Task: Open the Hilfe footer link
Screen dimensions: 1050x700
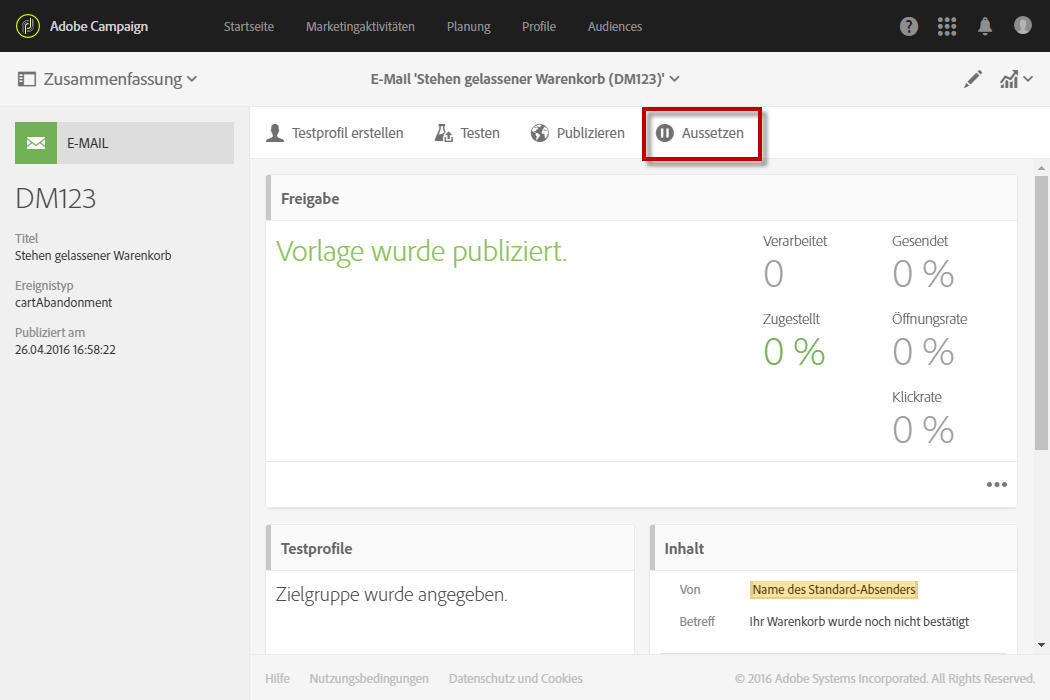Action: pyautogui.click(x=277, y=678)
